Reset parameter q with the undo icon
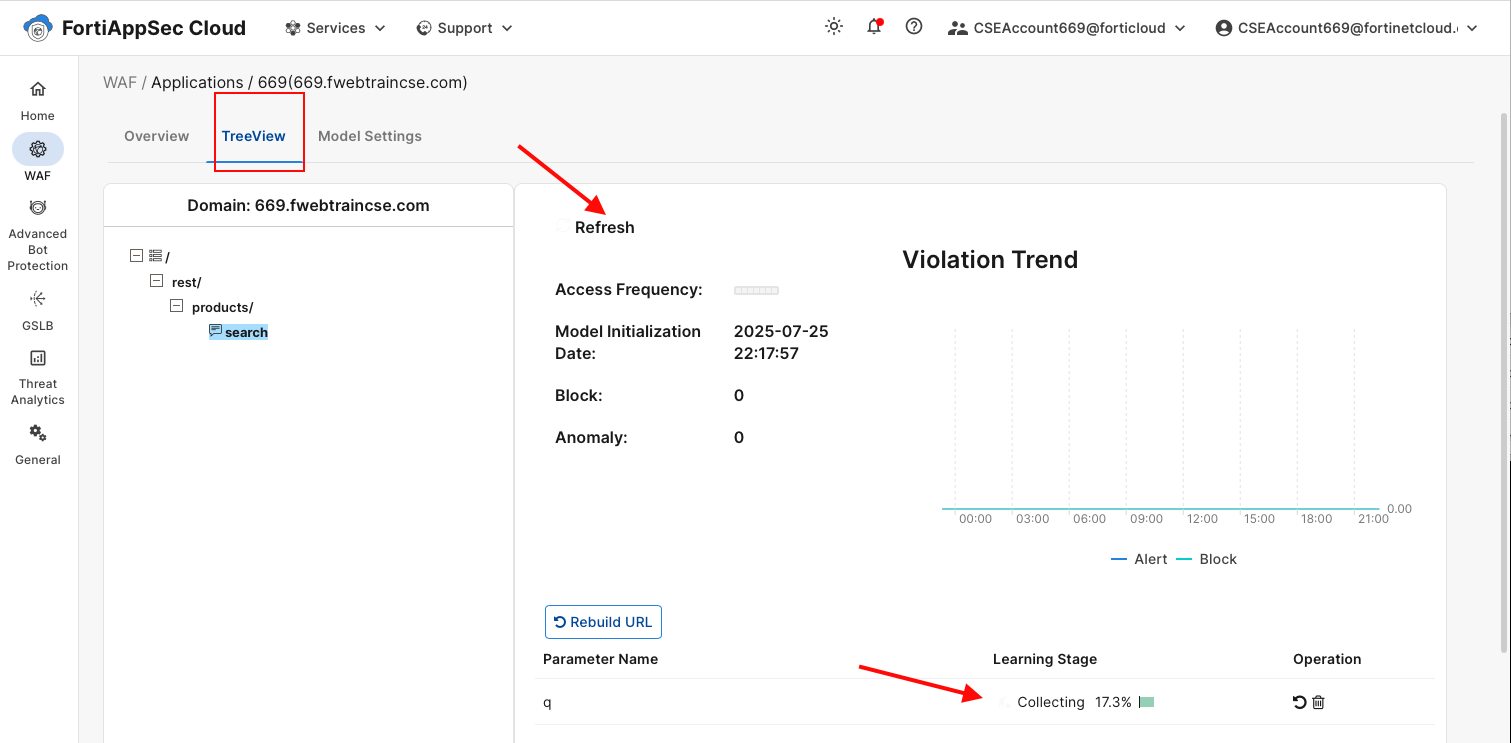 tap(1300, 702)
